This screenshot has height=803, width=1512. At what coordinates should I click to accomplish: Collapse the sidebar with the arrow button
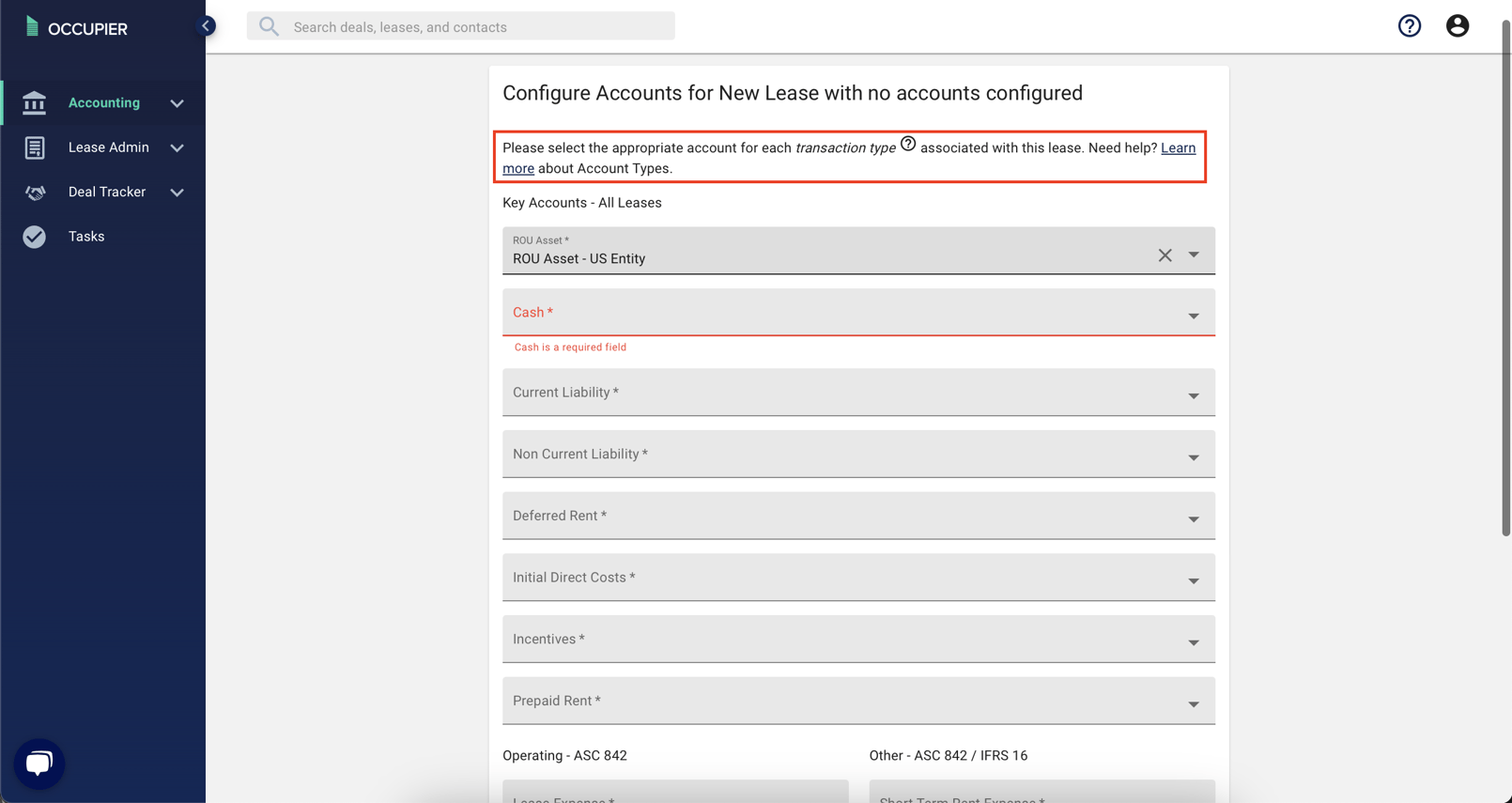(x=206, y=25)
